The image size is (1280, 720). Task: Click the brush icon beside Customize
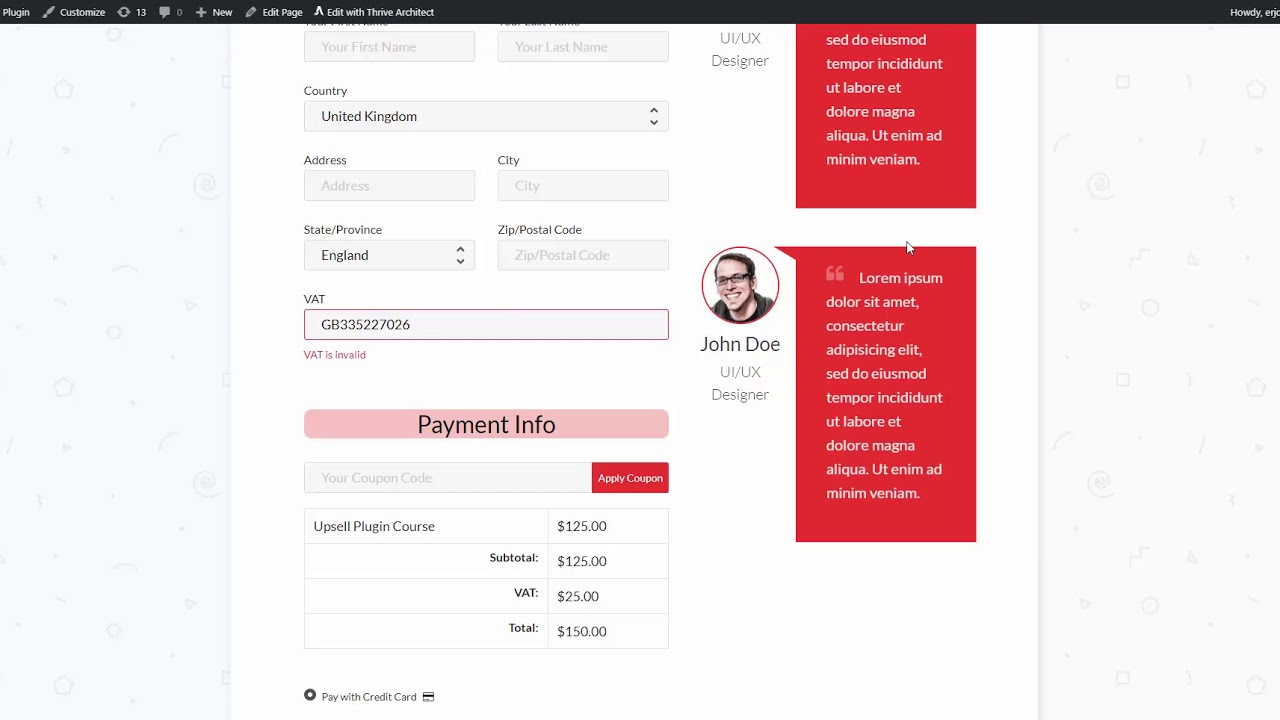tap(48, 12)
